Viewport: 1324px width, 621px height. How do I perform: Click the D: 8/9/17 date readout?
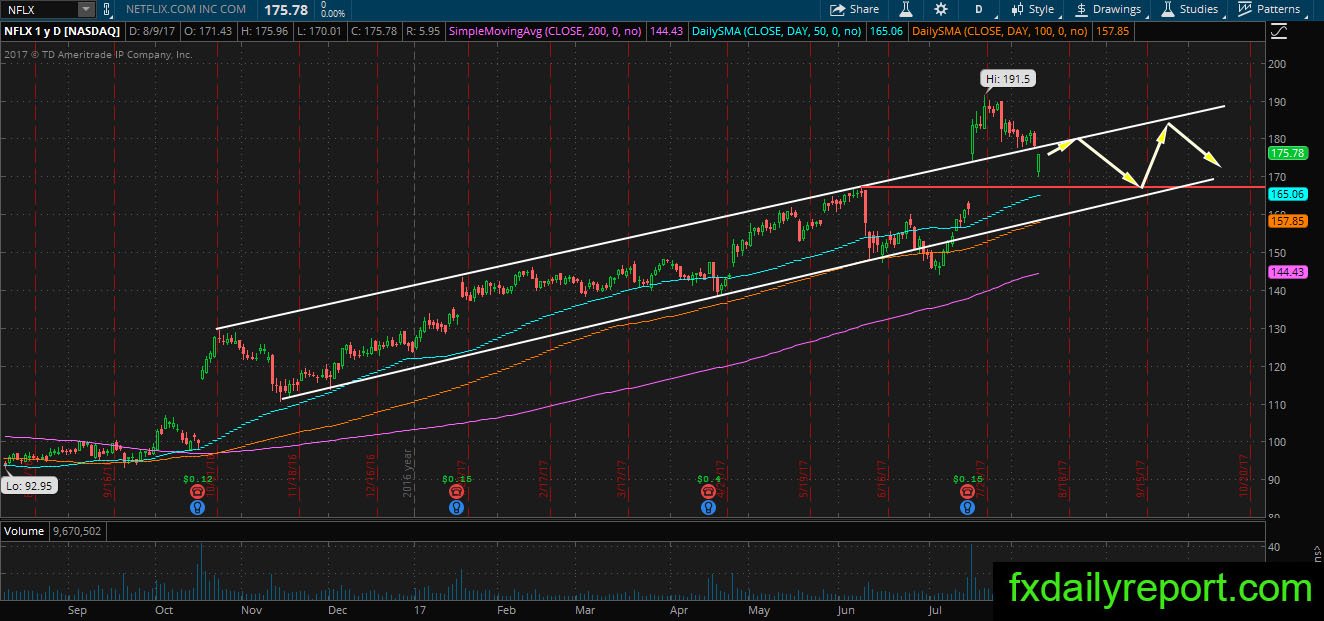(x=154, y=31)
